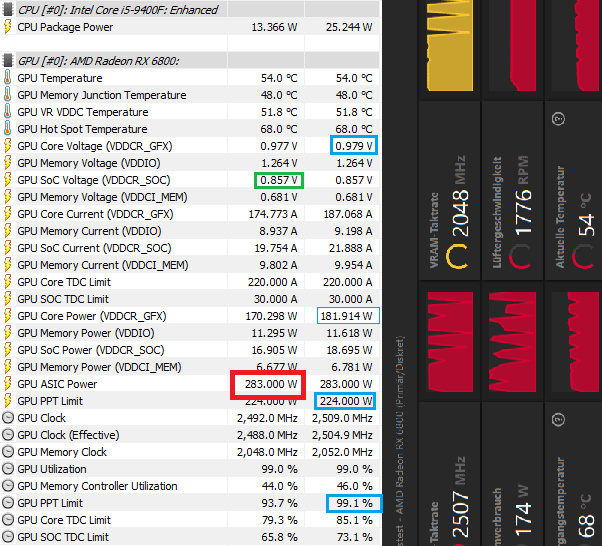602x546 pixels.
Task: Click the help icon above the 68 °C temperature tile
Action: tap(558, 419)
